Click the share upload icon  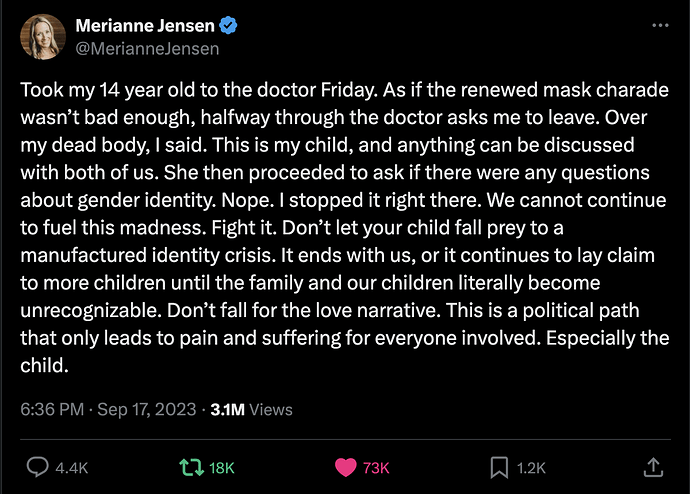coord(652,467)
